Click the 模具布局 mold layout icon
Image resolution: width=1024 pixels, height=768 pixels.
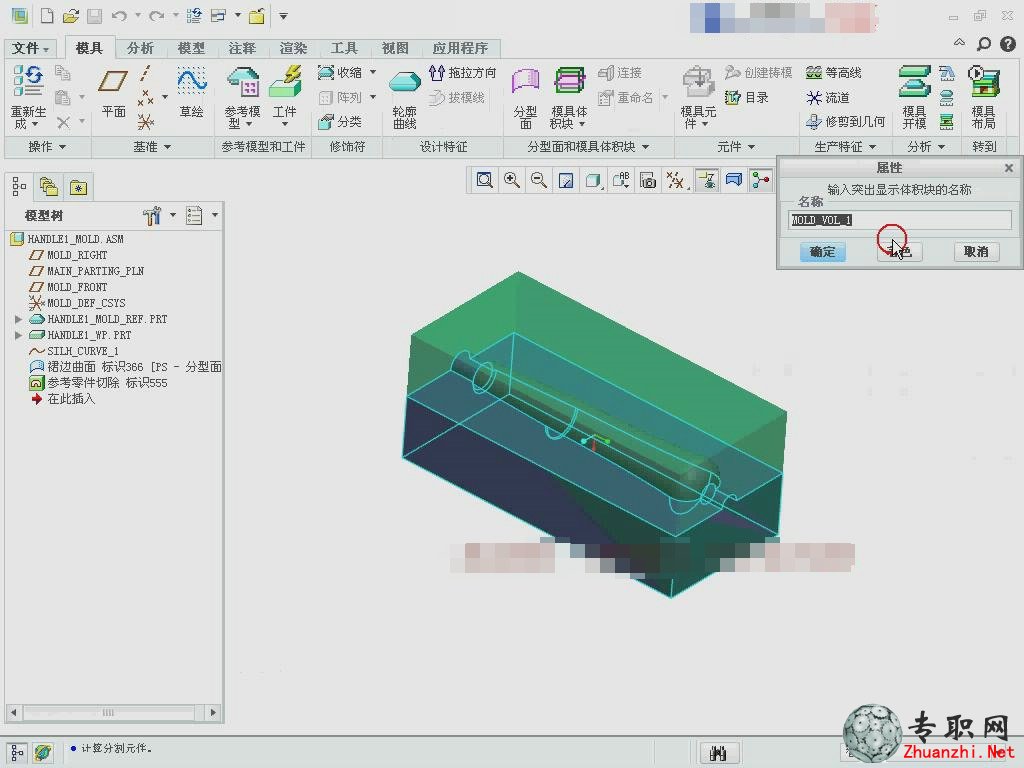point(984,82)
